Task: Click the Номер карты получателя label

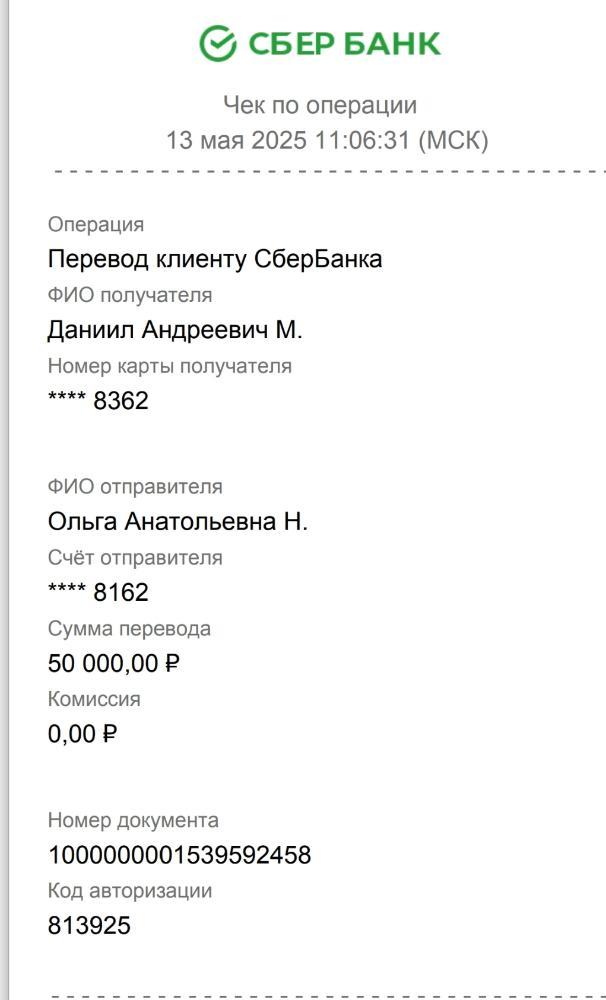Action: point(170,366)
